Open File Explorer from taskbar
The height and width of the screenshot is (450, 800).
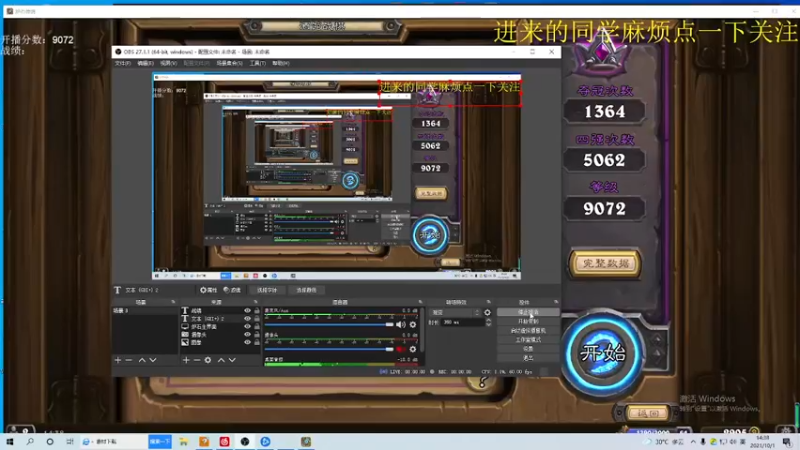click(183, 442)
